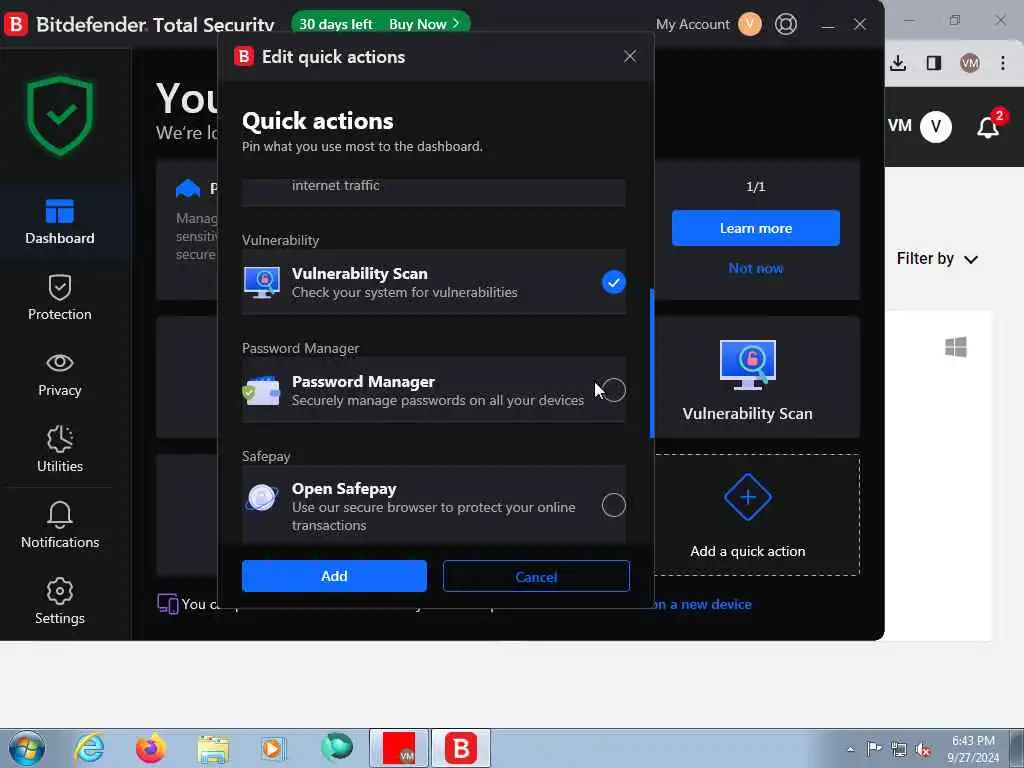The height and width of the screenshot is (768, 1024).
Task: Open My Account
Action: 692,24
